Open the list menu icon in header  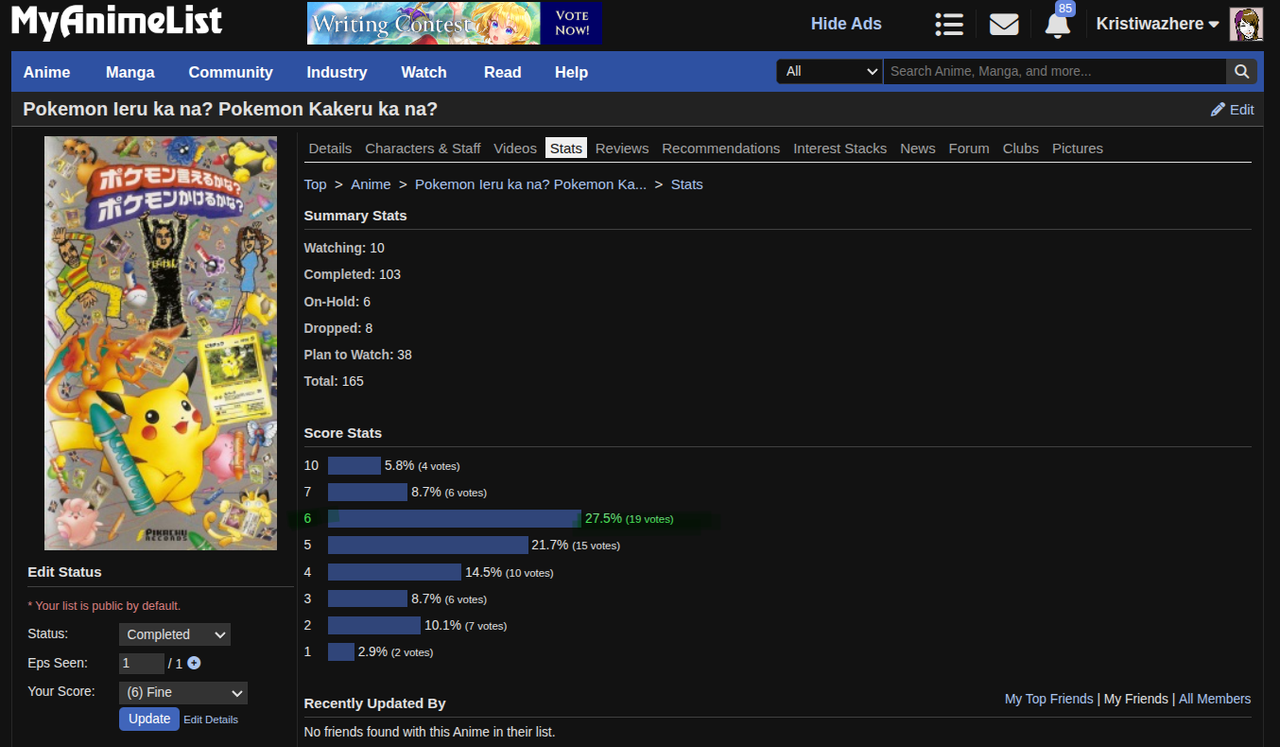click(x=949, y=24)
